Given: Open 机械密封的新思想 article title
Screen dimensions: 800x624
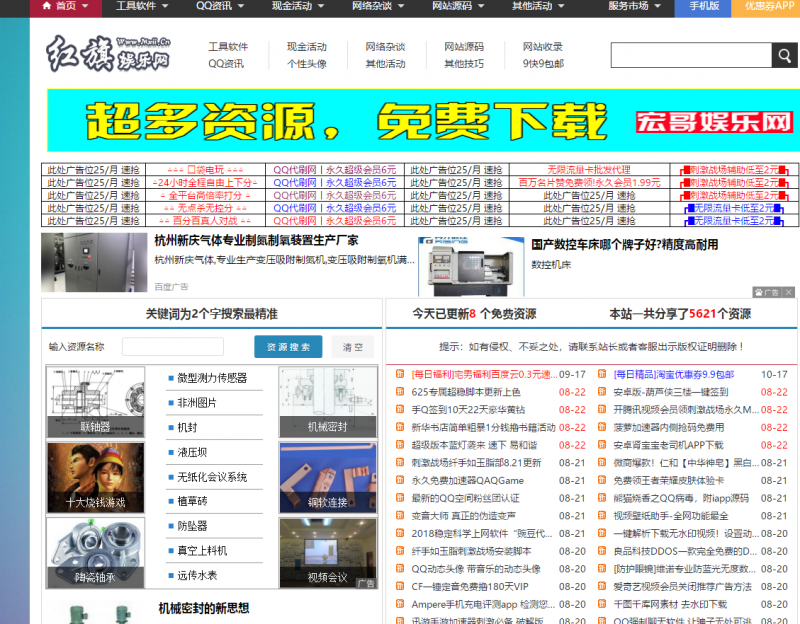Looking at the screenshot, I should tap(204, 608).
